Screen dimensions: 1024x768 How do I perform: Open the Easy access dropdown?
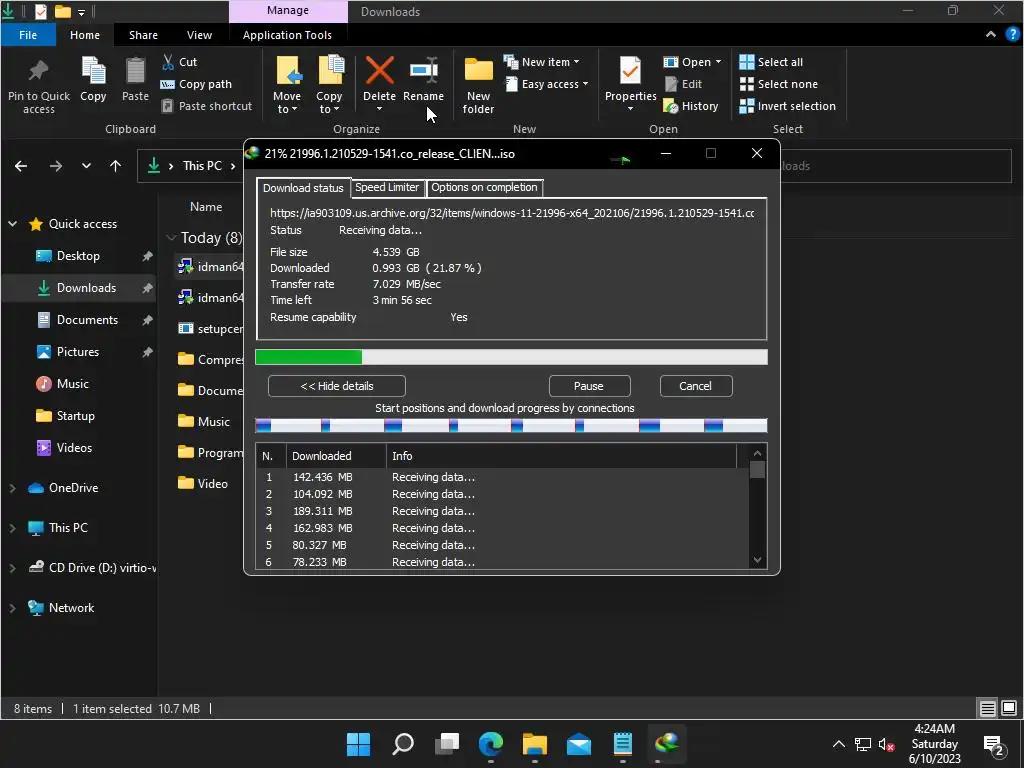[546, 84]
